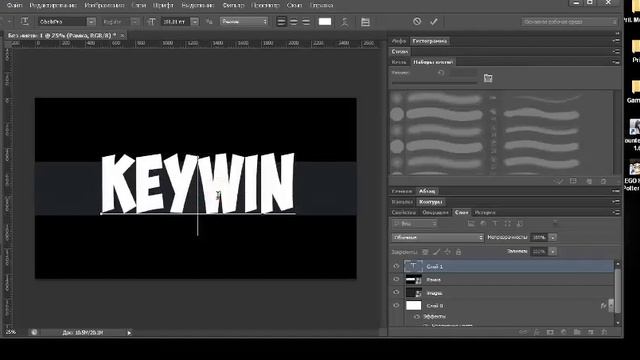The height and width of the screenshot is (360, 640).
Task: Create a new layer group
Action: point(577,332)
